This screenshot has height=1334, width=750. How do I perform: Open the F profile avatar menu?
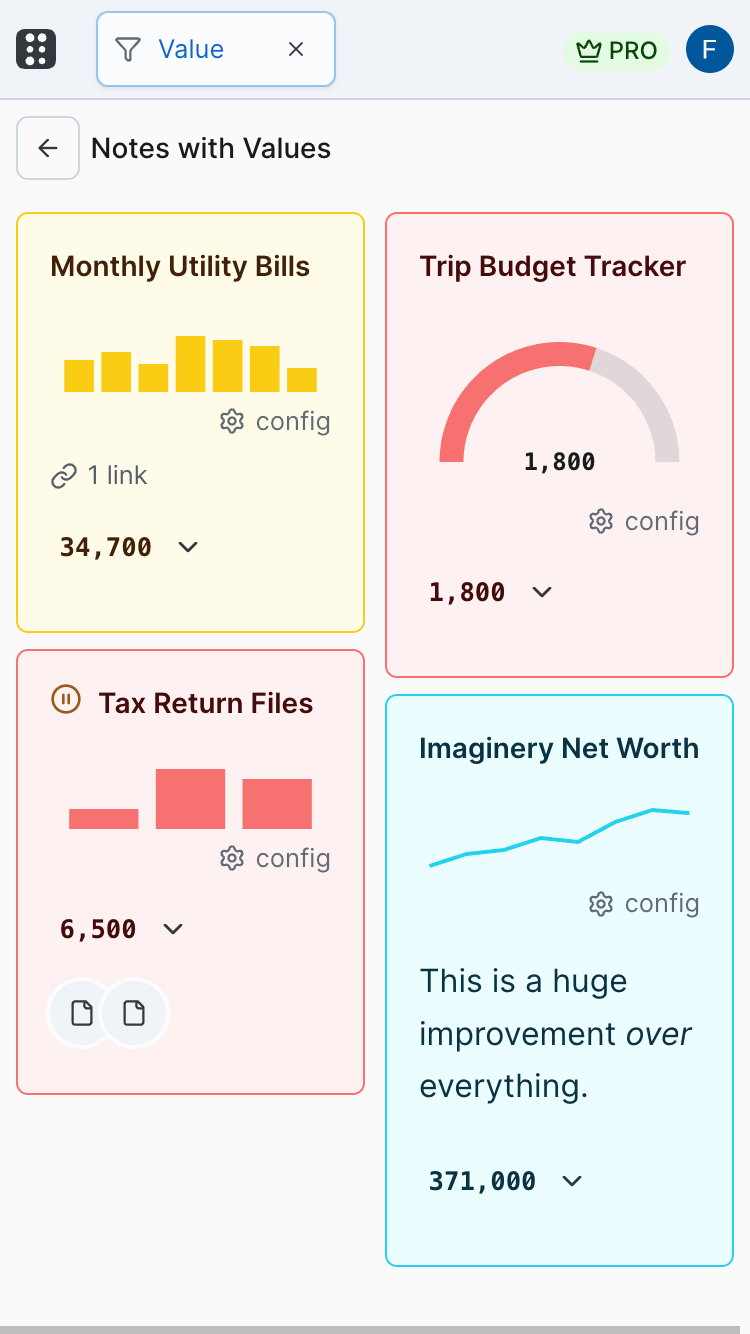pos(709,49)
